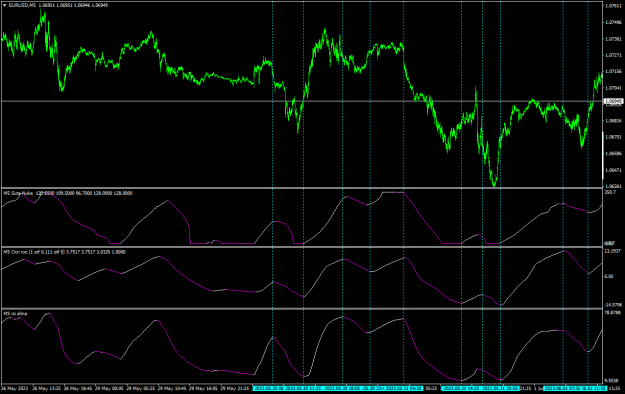Click the 26 May 18:45 time label
This screenshot has width=625, height=394.
(78, 388)
